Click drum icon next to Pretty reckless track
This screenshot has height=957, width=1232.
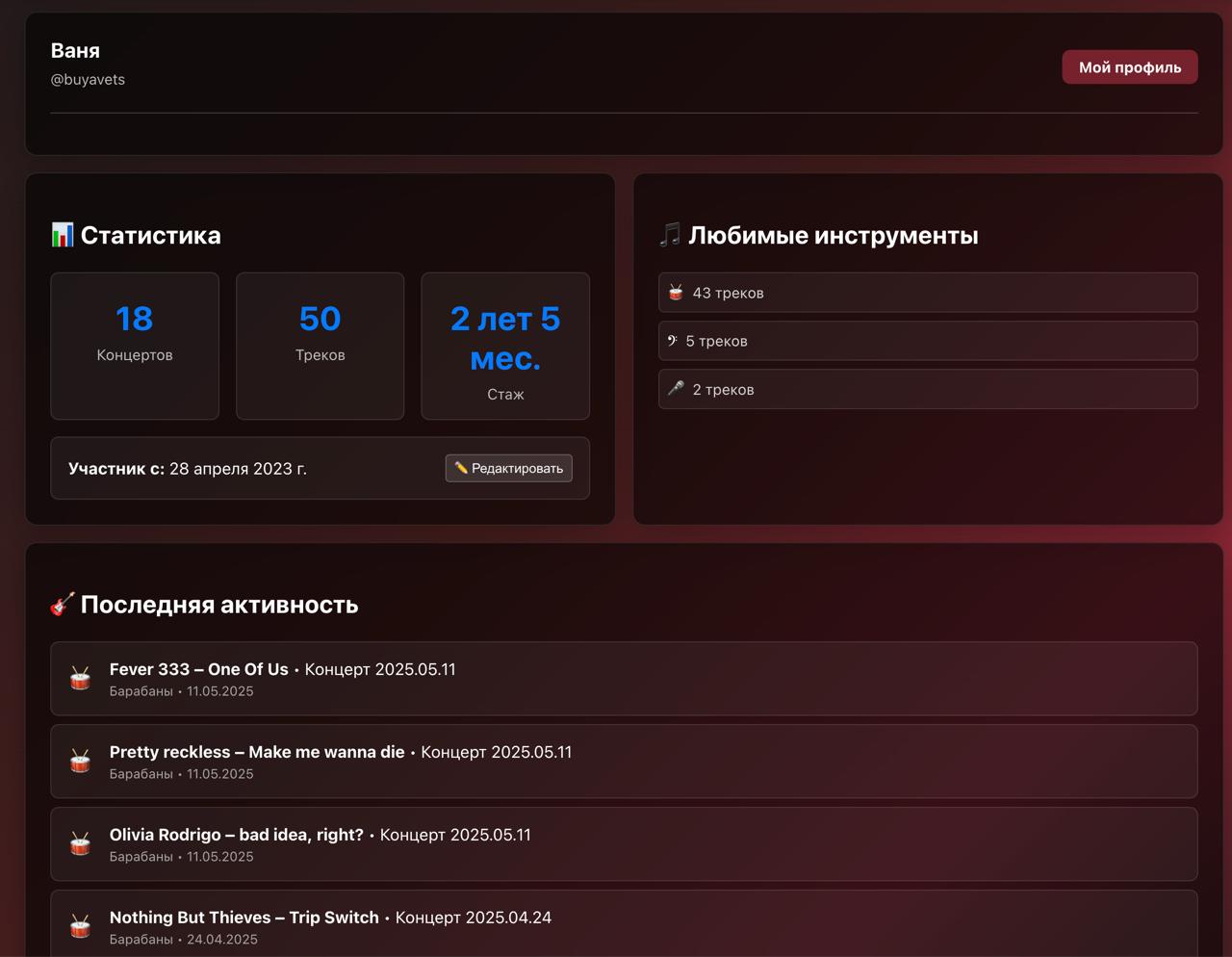81,762
